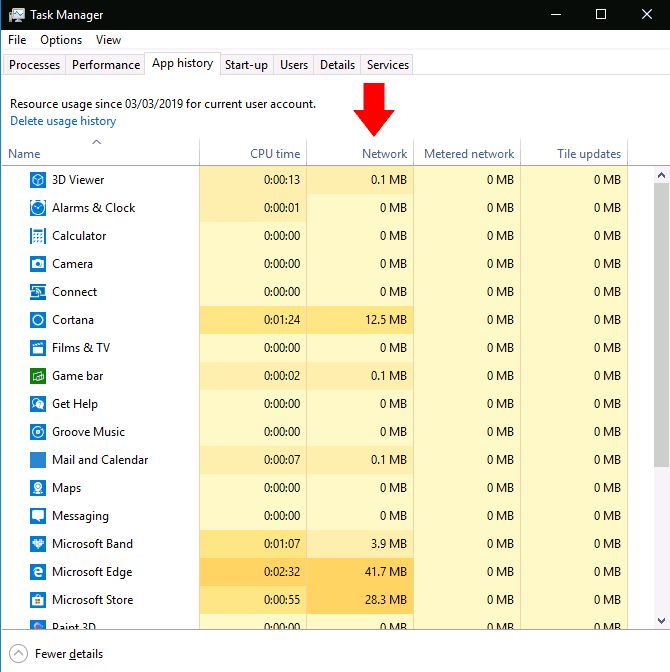
Task: Select the Microsoft Edge row name
Action: [x=92, y=572]
